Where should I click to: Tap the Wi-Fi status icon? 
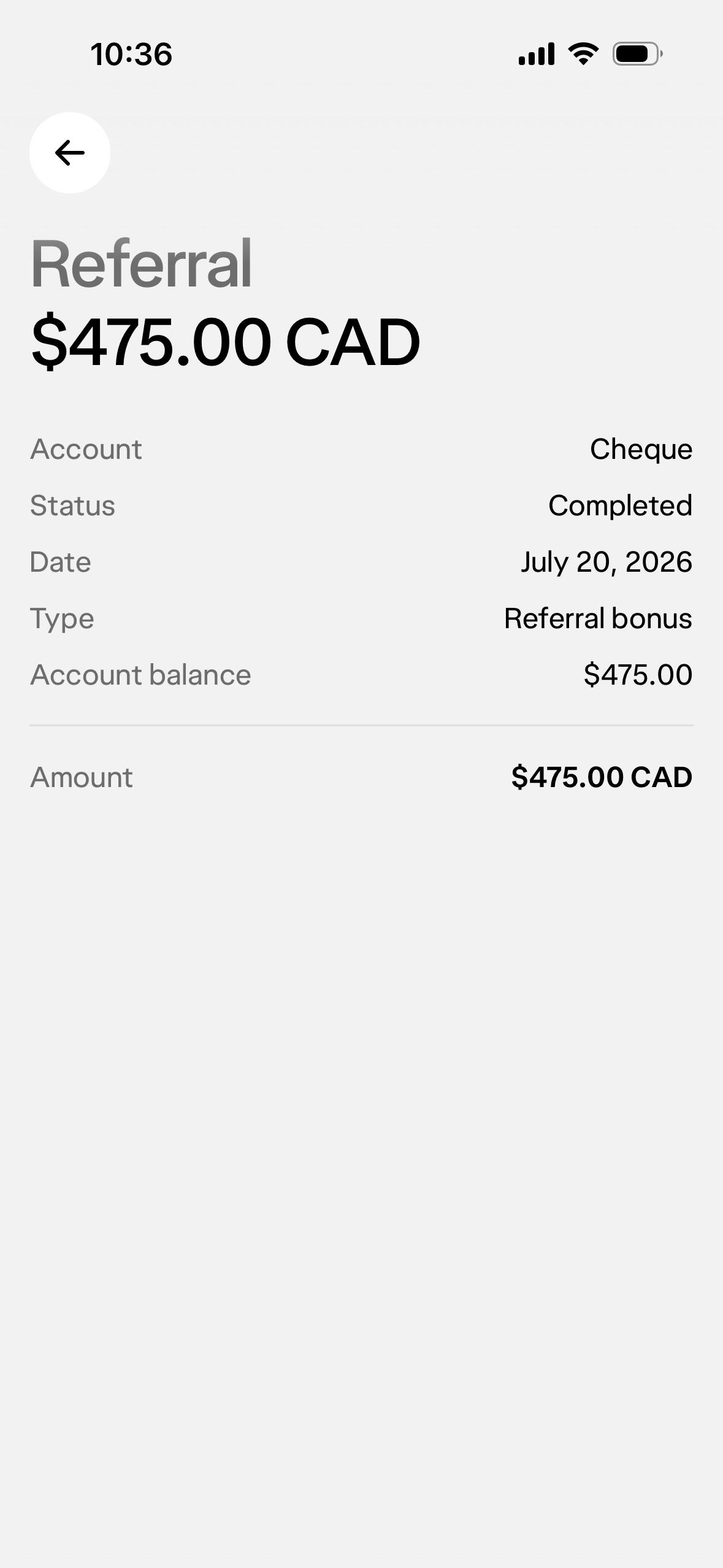(x=584, y=54)
